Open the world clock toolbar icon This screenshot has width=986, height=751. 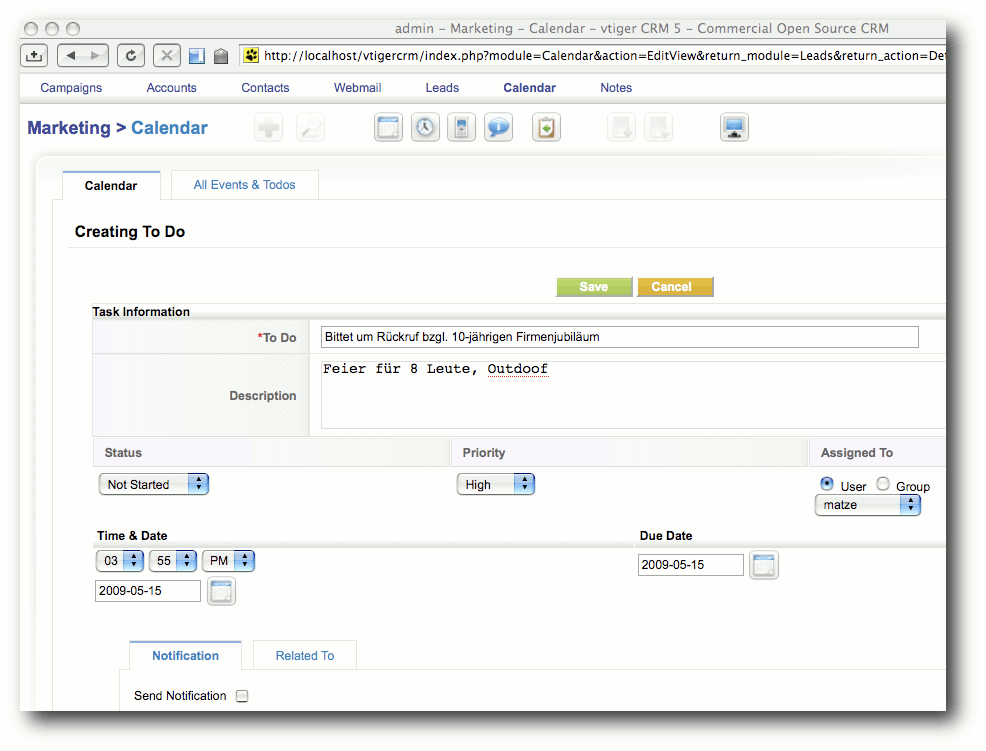pos(425,128)
